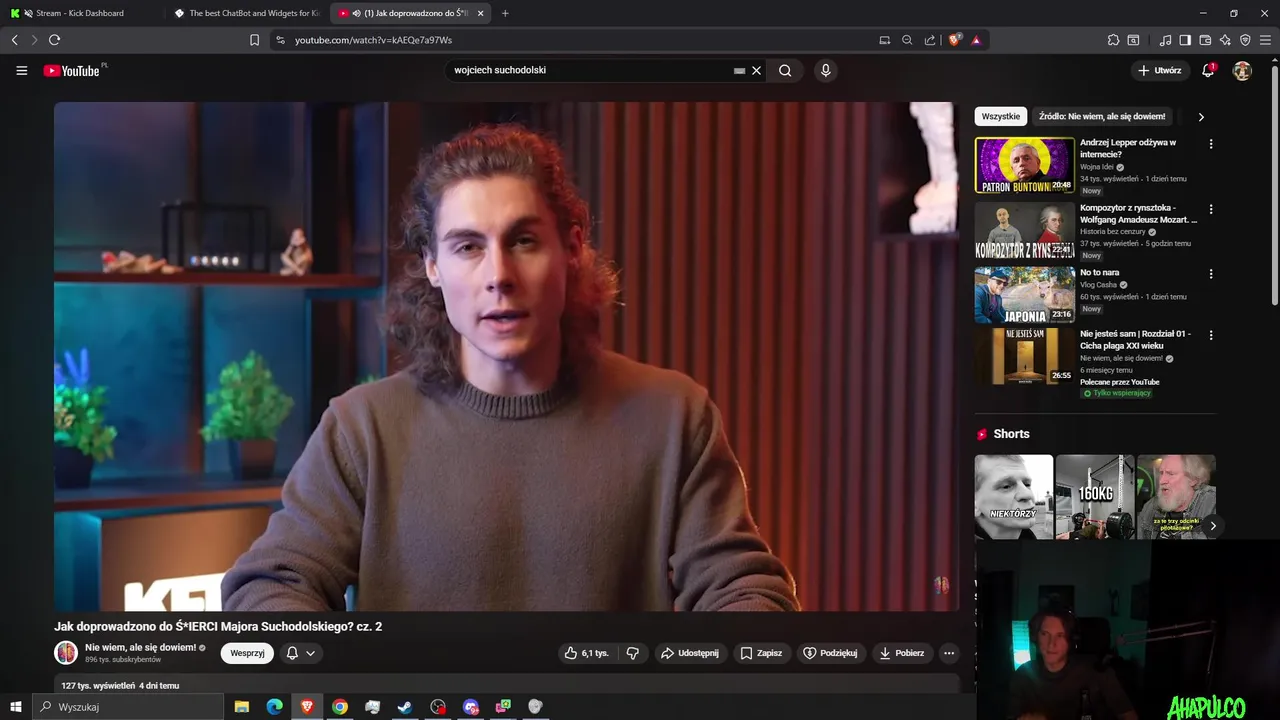Open the share icon in the address bar
The image size is (1280, 720).
pos(930,40)
